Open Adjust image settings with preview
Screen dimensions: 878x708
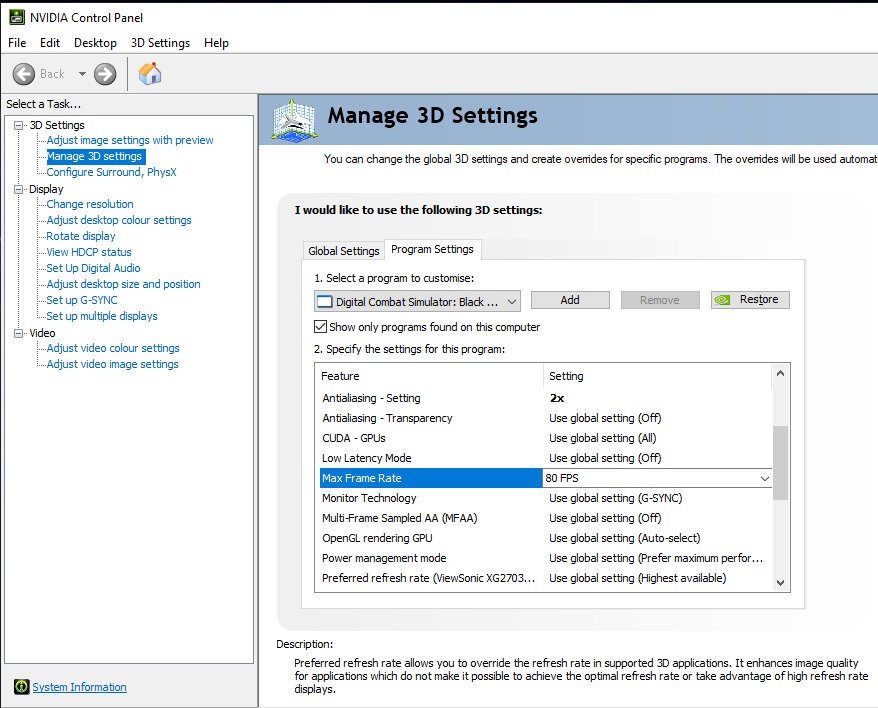tap(130, 140)
